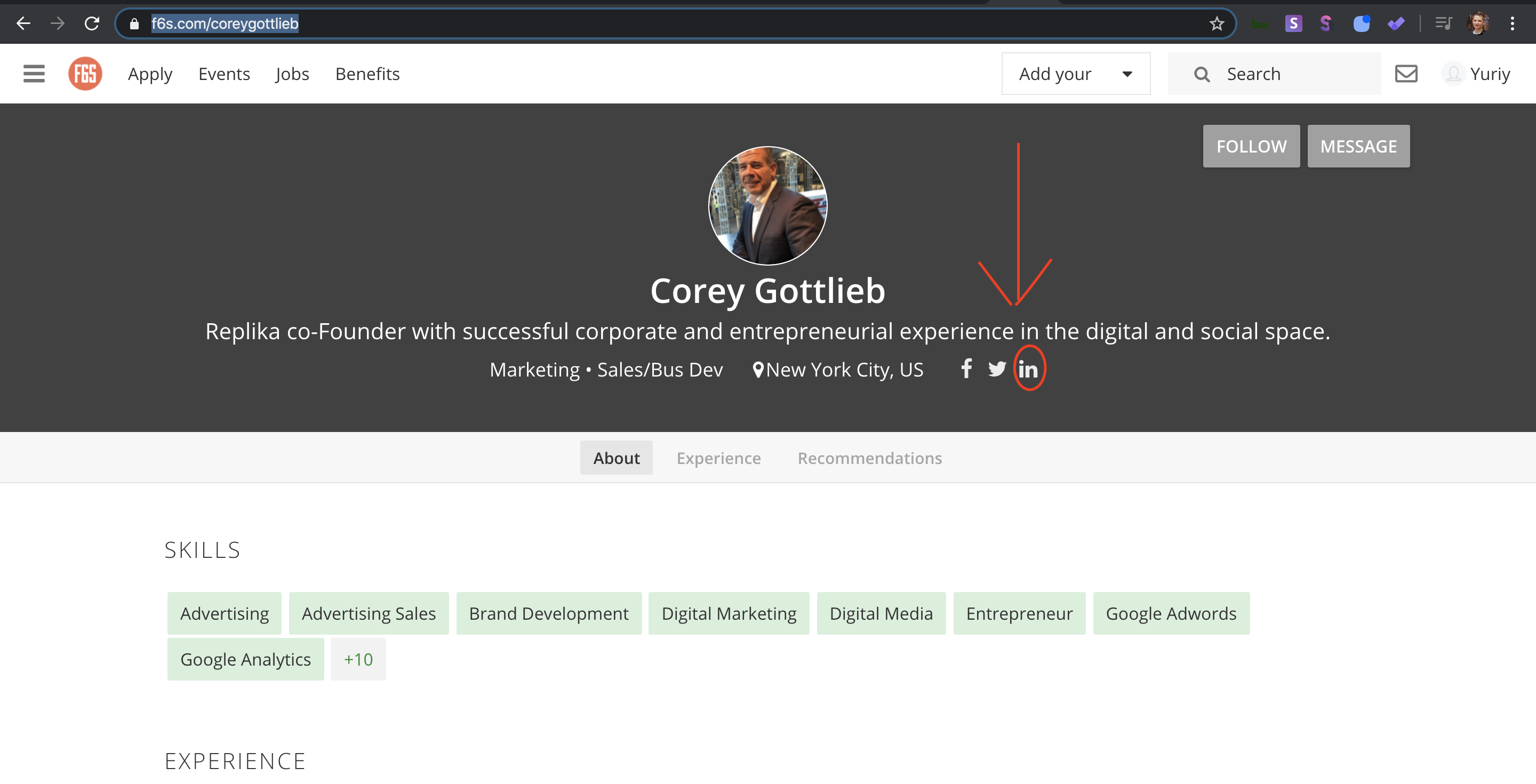Bookmark page with star icon

coord(1217,24)
